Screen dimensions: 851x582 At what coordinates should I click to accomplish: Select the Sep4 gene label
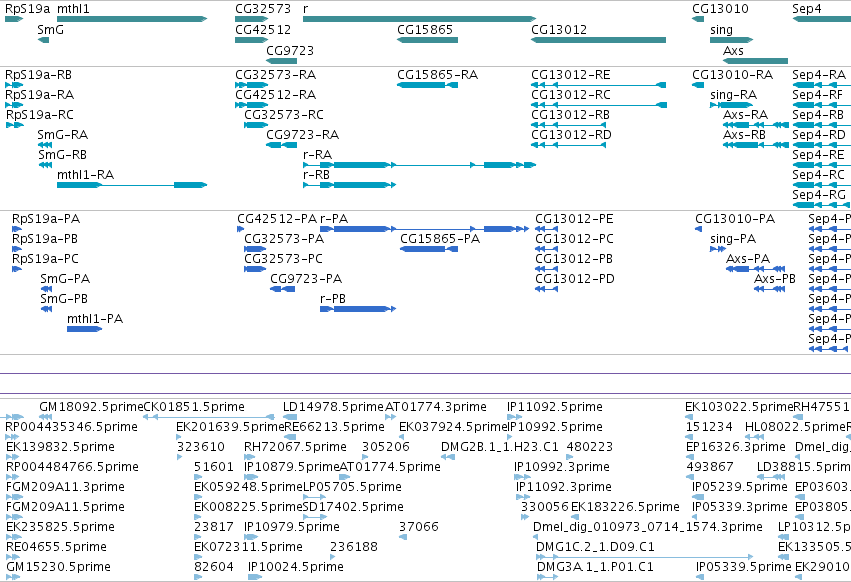806,9
